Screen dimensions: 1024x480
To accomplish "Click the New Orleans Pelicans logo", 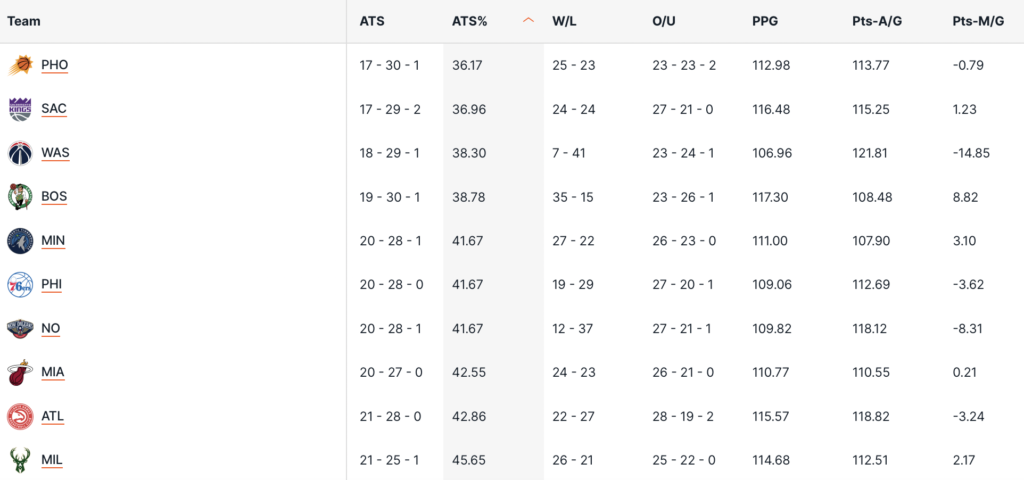I will coord(20,329).
